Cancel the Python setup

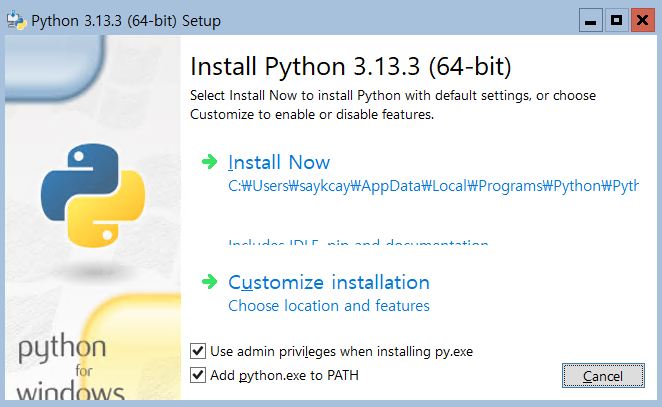pyautogui.click(x=603, y=375)
